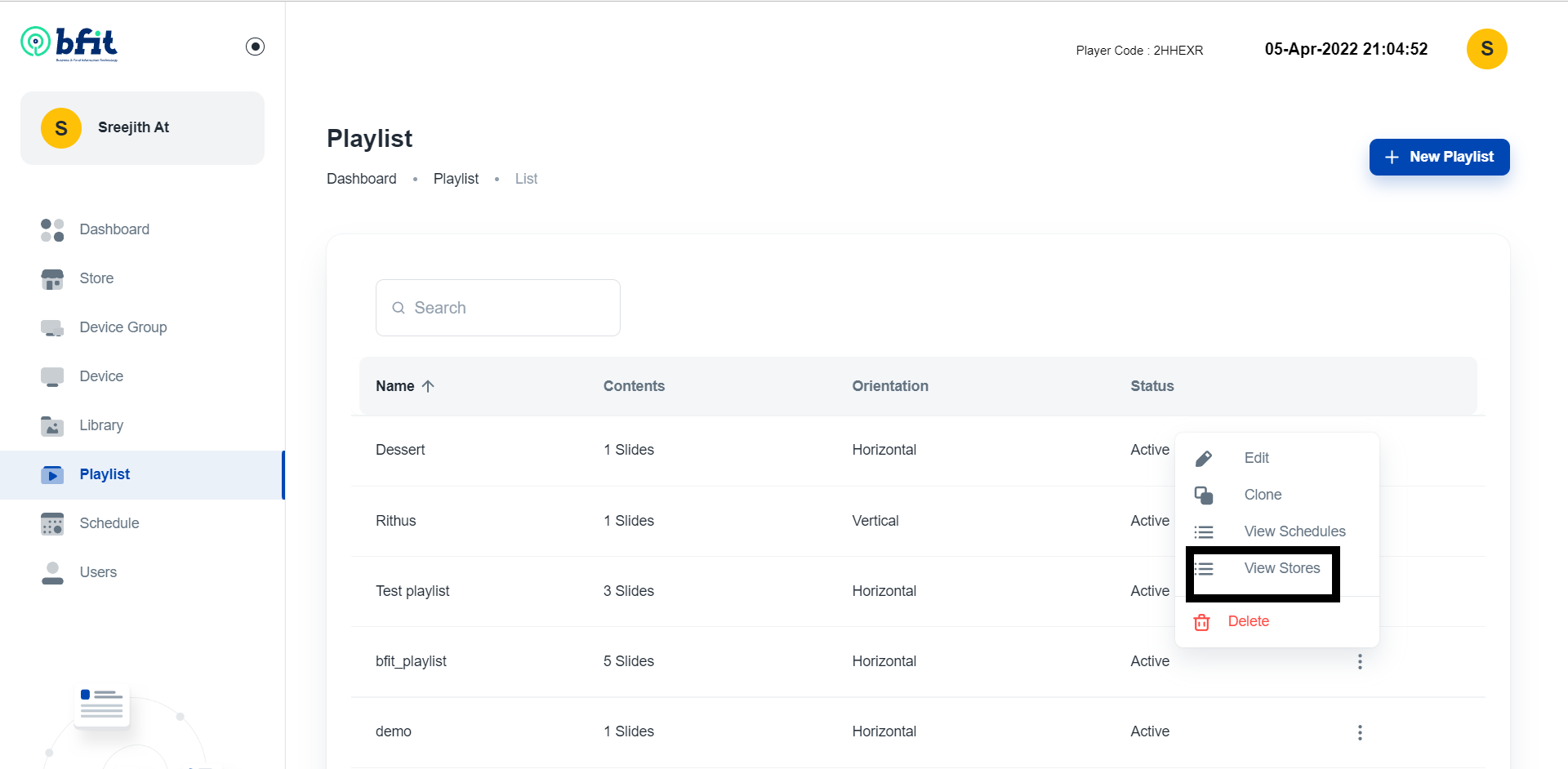The width and height of the screenshot is (1568, 769).
Task: Click the View Schedules list icon
Action: (x=1204, y=532)
